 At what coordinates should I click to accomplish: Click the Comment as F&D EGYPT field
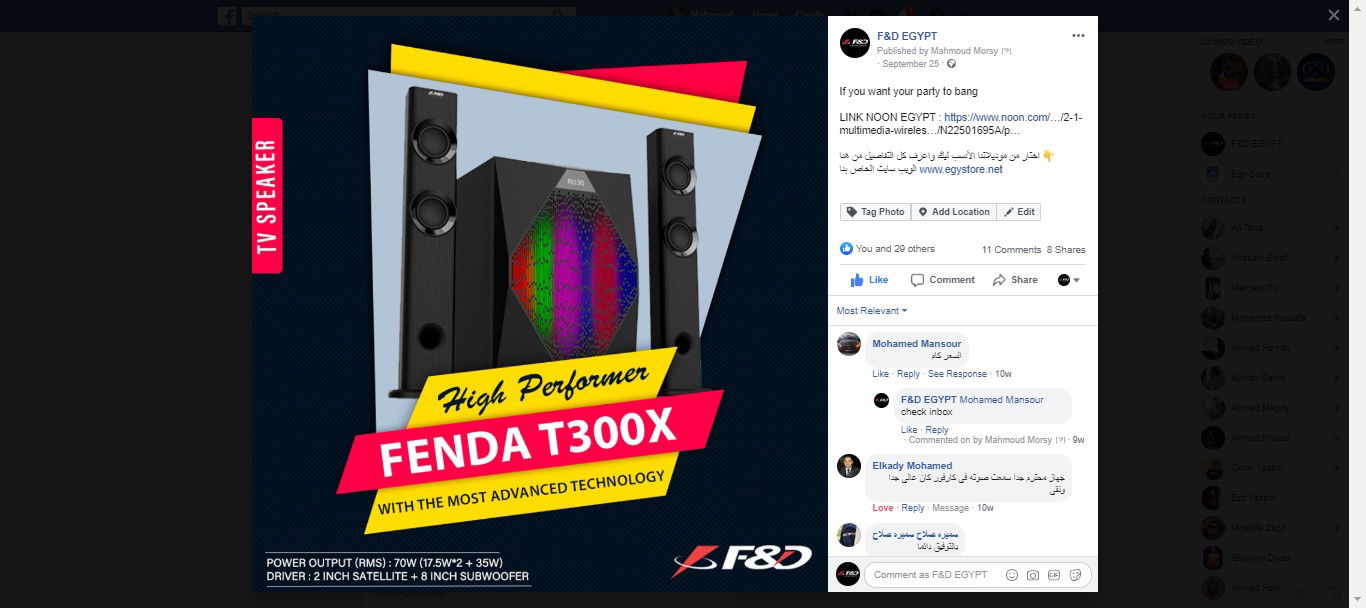click(933, 575)
